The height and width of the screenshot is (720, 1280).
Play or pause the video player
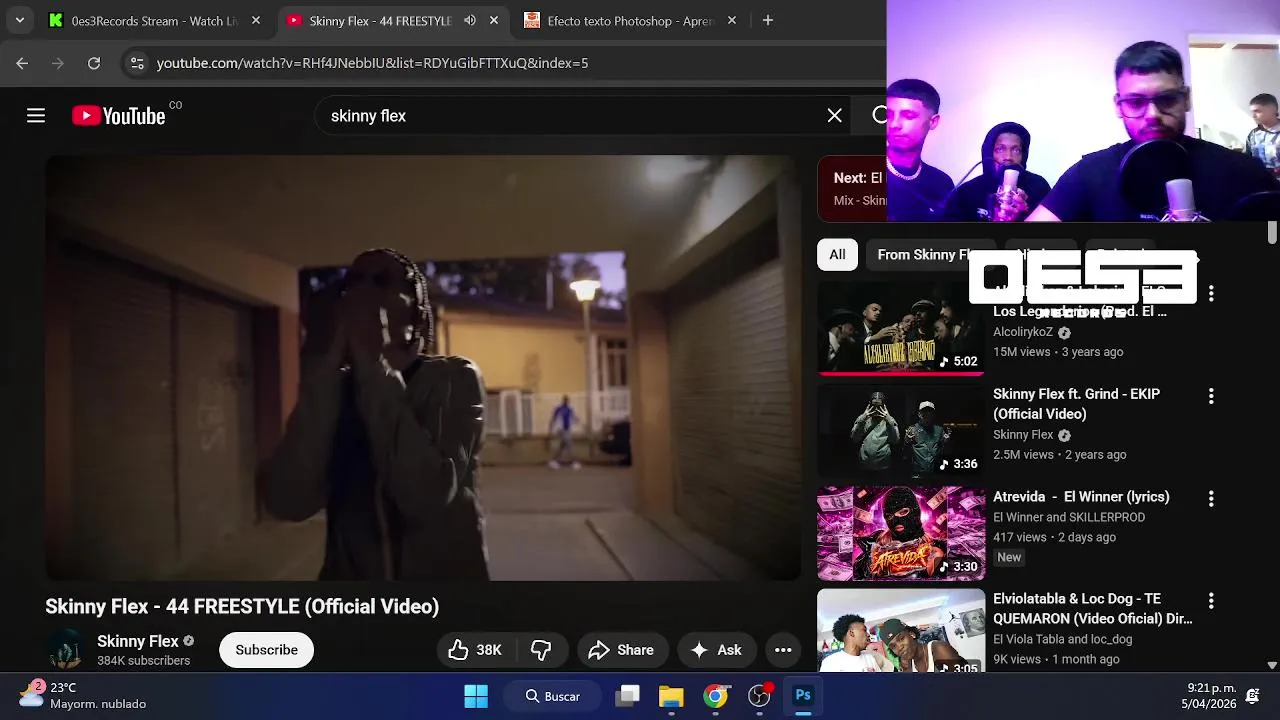423,367
